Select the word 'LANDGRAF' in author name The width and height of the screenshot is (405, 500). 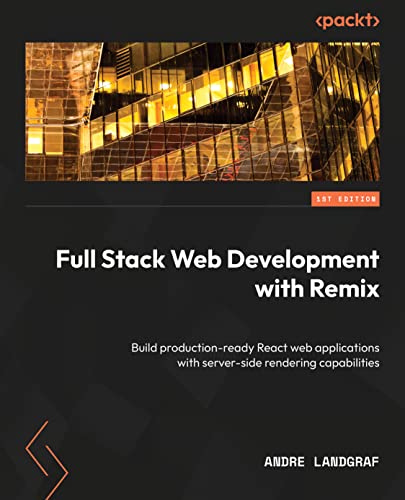[x=346, y=462]
